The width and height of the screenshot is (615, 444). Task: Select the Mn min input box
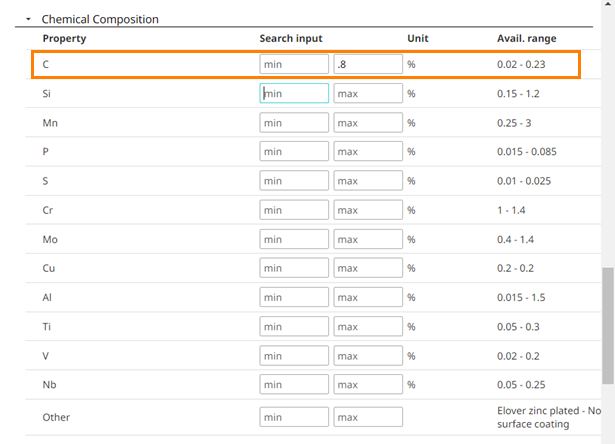(293, 123)
